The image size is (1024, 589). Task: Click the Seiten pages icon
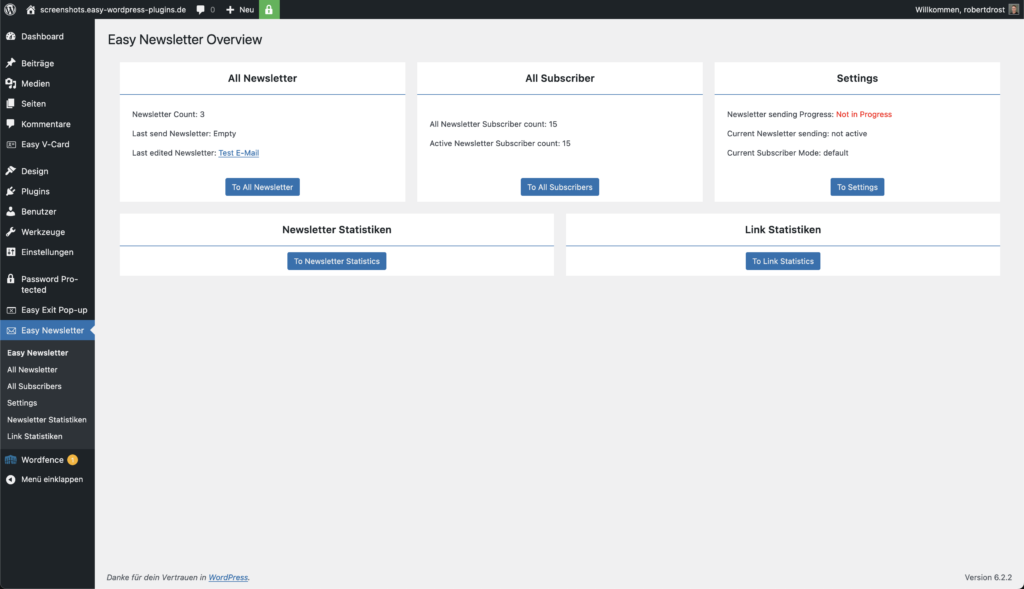click(10, 104)
